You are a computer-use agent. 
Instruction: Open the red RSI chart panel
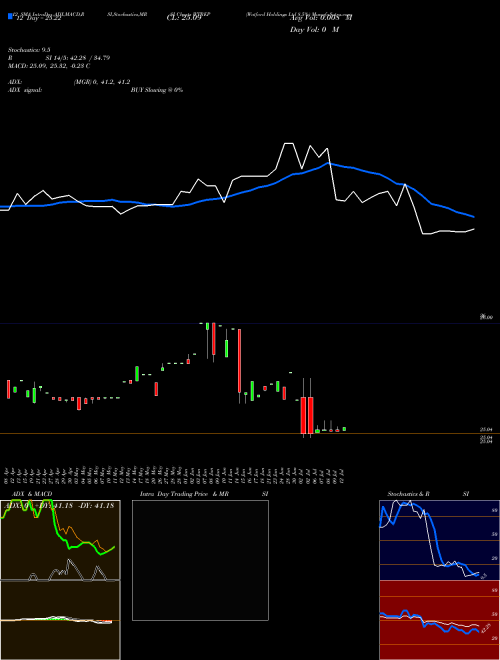point(439,620)
